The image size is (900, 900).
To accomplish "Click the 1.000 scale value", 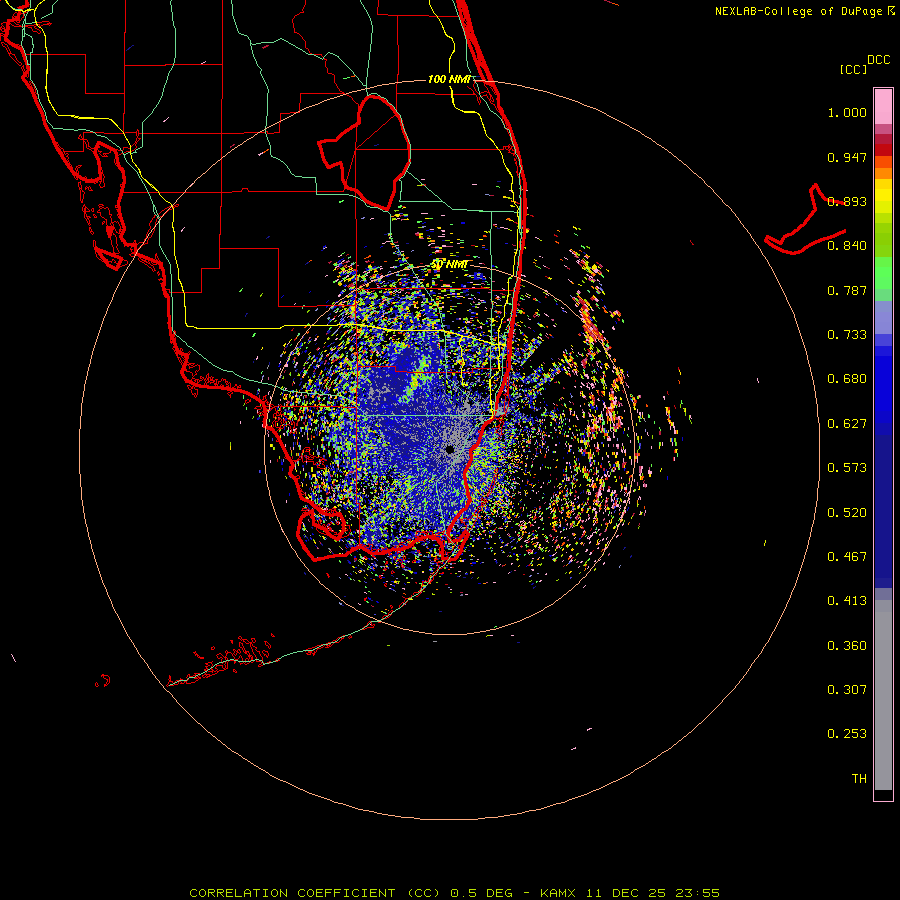I will 847,112.
